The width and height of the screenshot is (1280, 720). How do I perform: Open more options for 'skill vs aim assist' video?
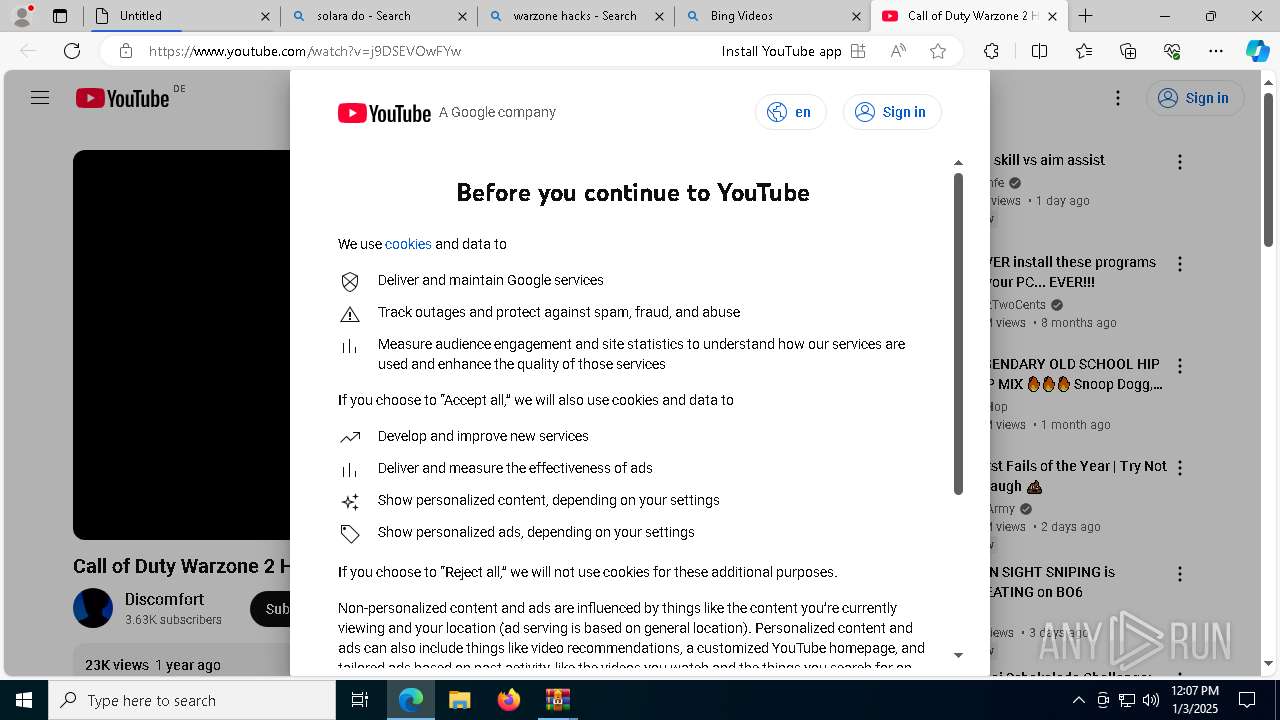[1180, 162]
